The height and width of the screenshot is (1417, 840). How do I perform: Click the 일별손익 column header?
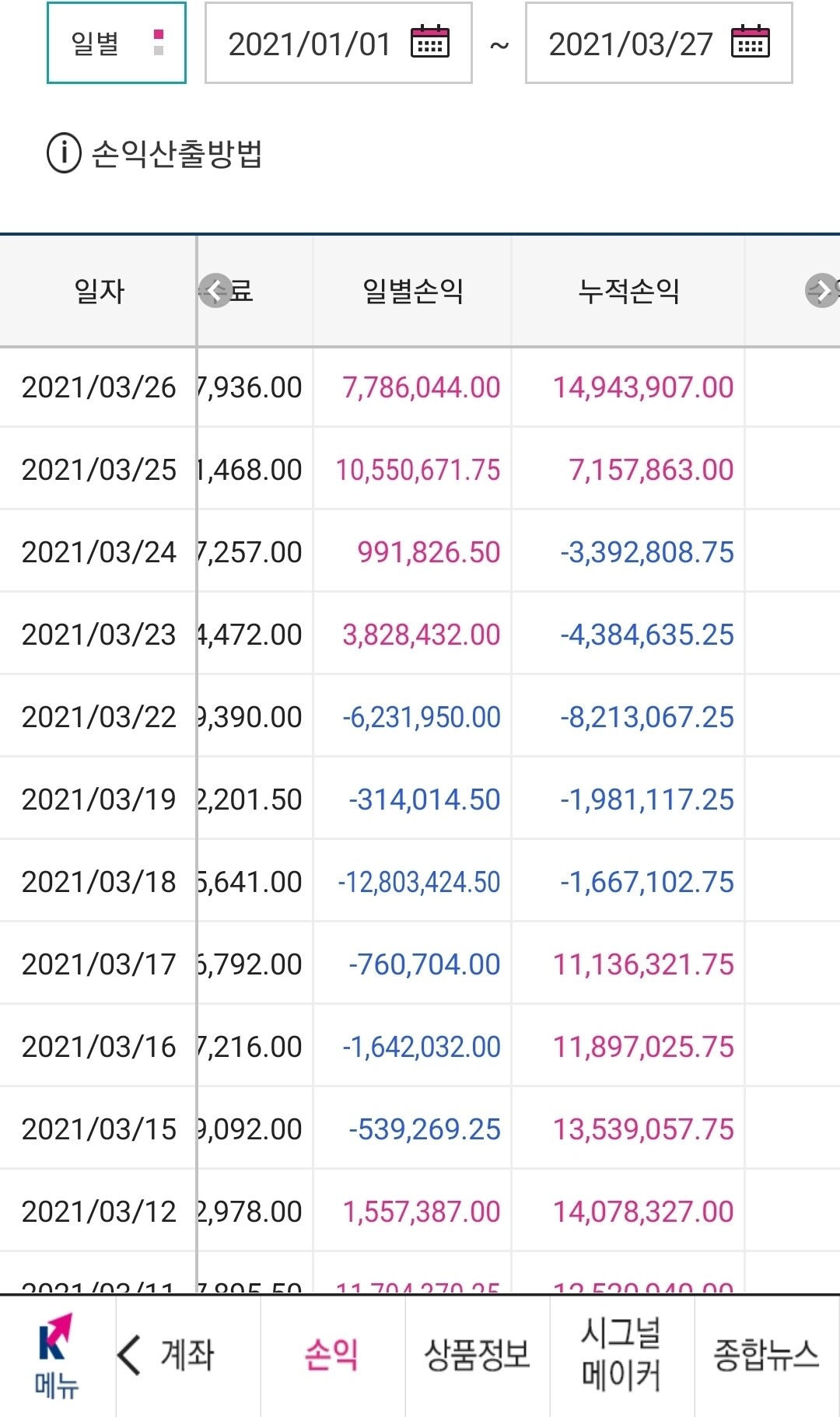[x=413, y=292]
